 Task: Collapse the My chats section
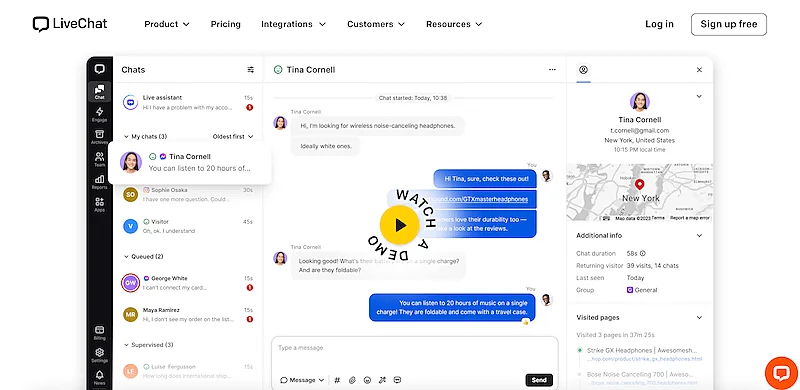pyautogui.click(x=145, y=136)
